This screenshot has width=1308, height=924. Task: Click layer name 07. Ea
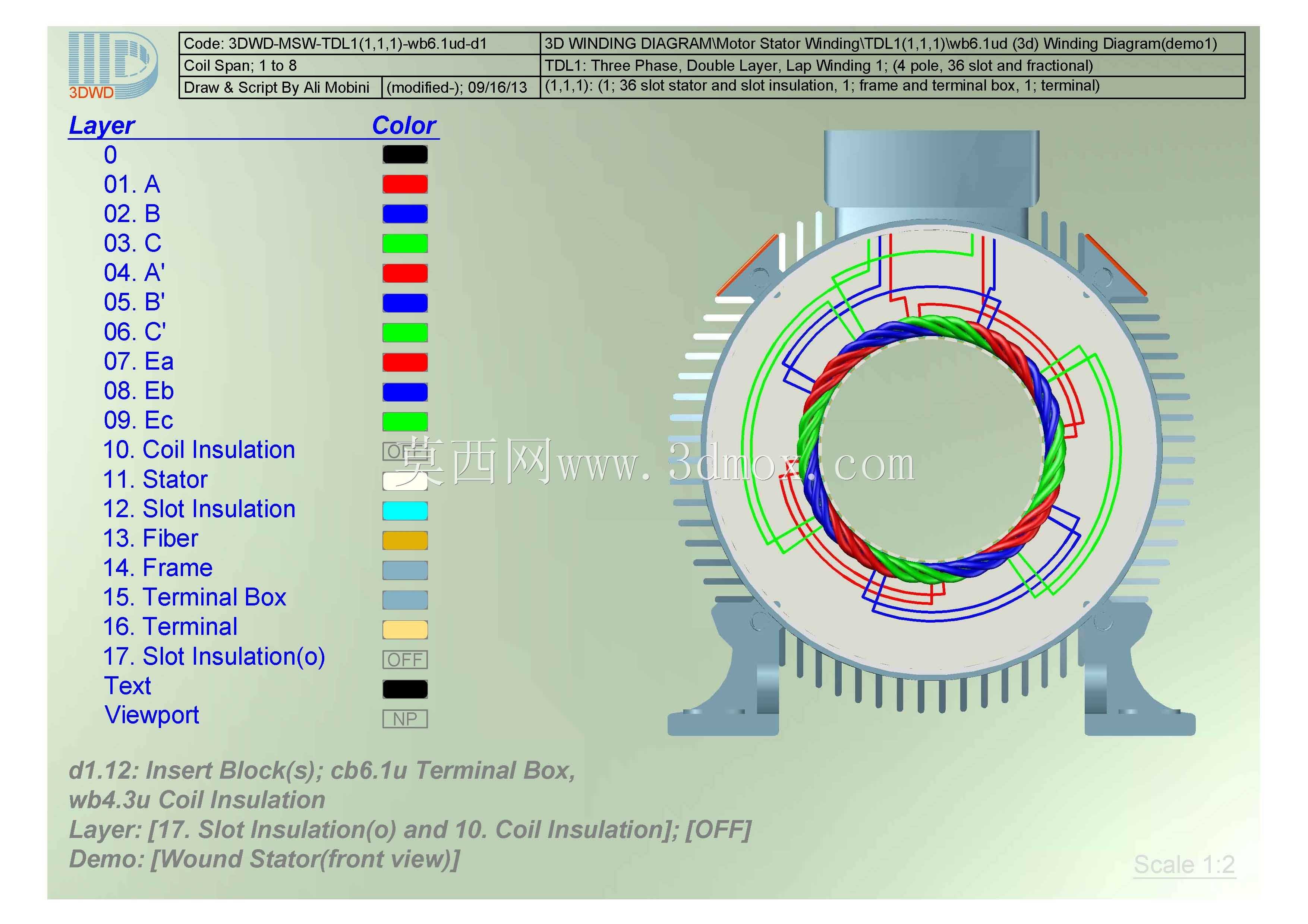[138, 361]
